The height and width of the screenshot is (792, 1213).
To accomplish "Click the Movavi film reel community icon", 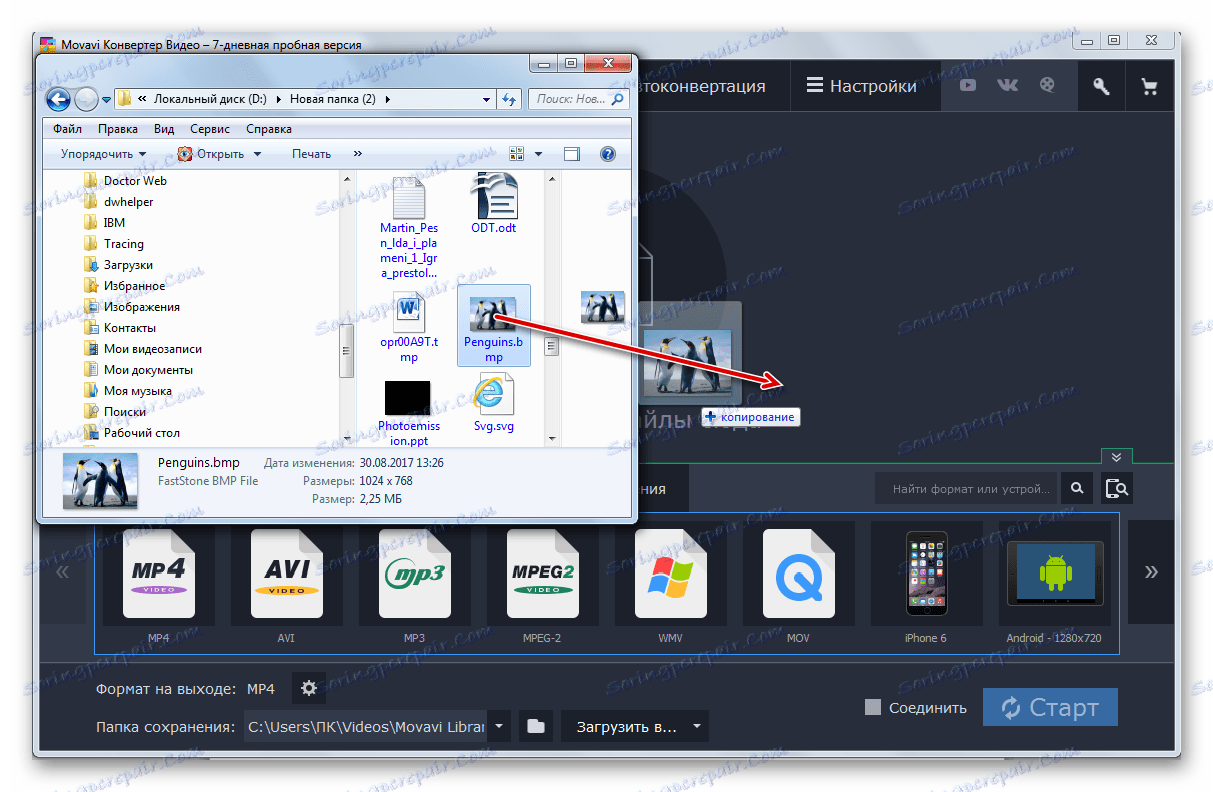I will [1046, 86].
